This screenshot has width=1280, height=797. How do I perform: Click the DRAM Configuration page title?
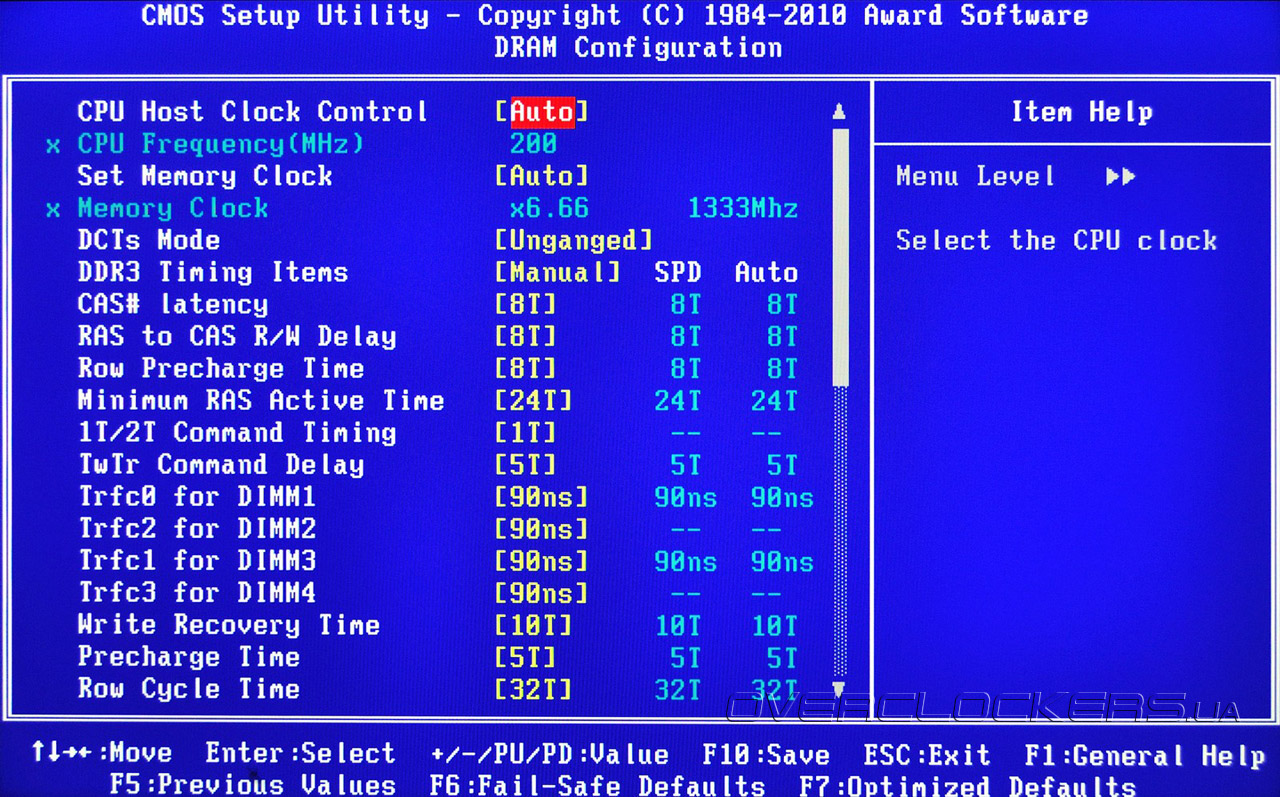tap(638, 47)
